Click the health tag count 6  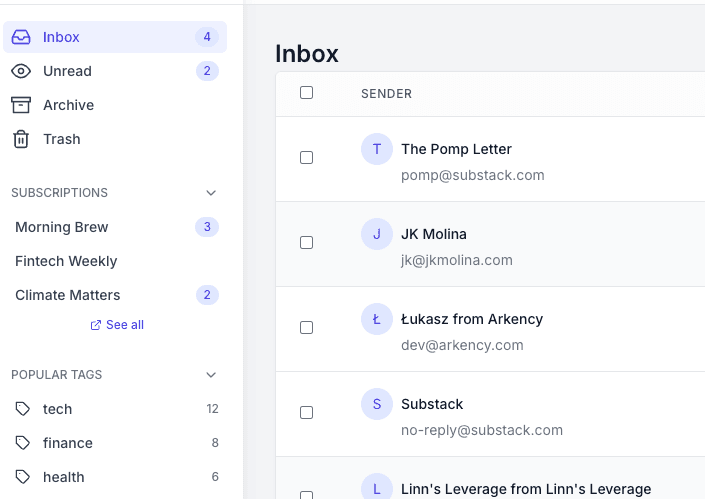[215, 477]
